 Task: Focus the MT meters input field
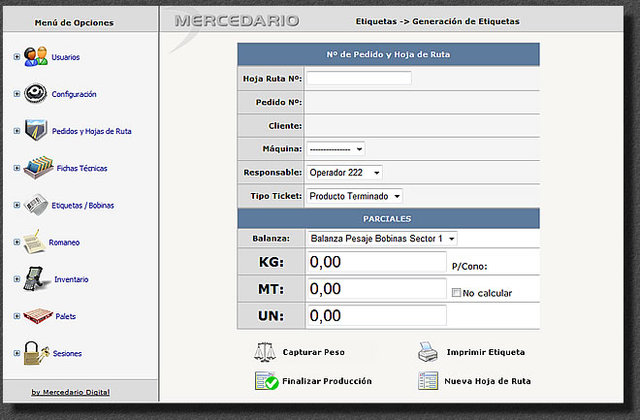tap(376, 289)
